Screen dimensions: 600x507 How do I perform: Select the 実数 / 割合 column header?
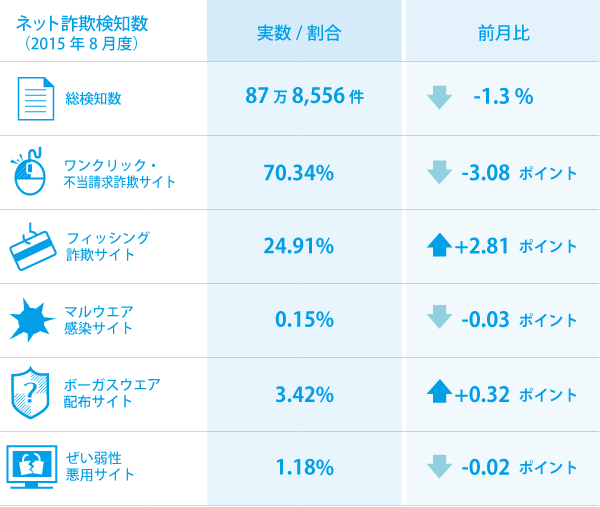click(x=298, y=33)
